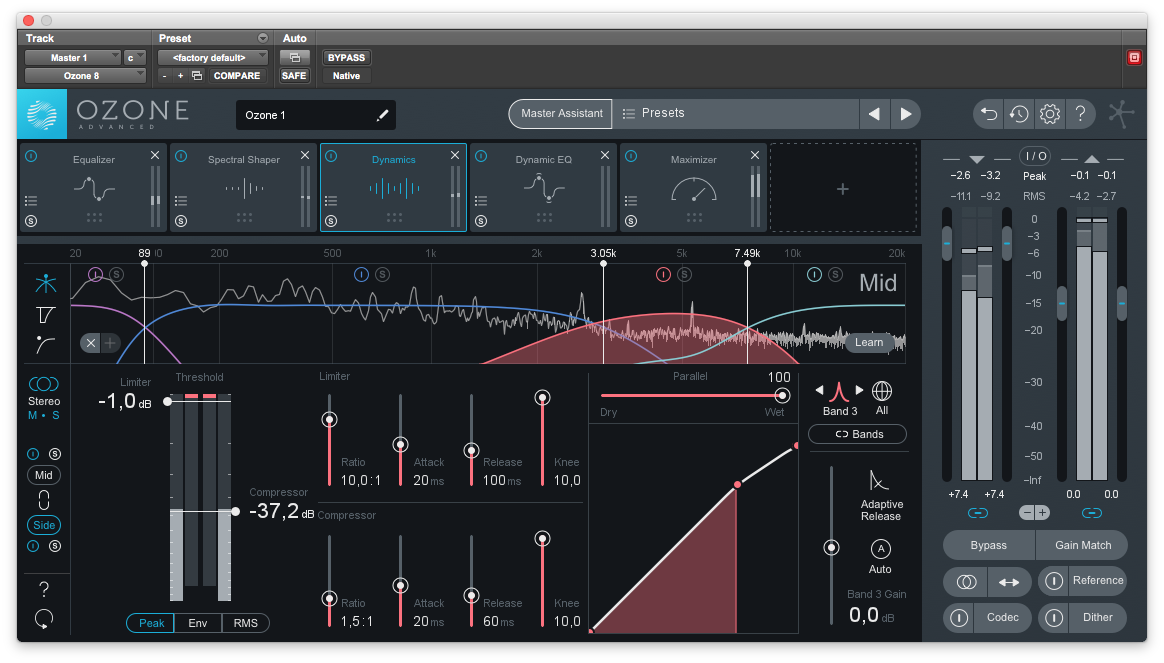This screenshot has width=1164, height=663.
Task: Toggle the Dynamics module power
Action: click(331, 156)
